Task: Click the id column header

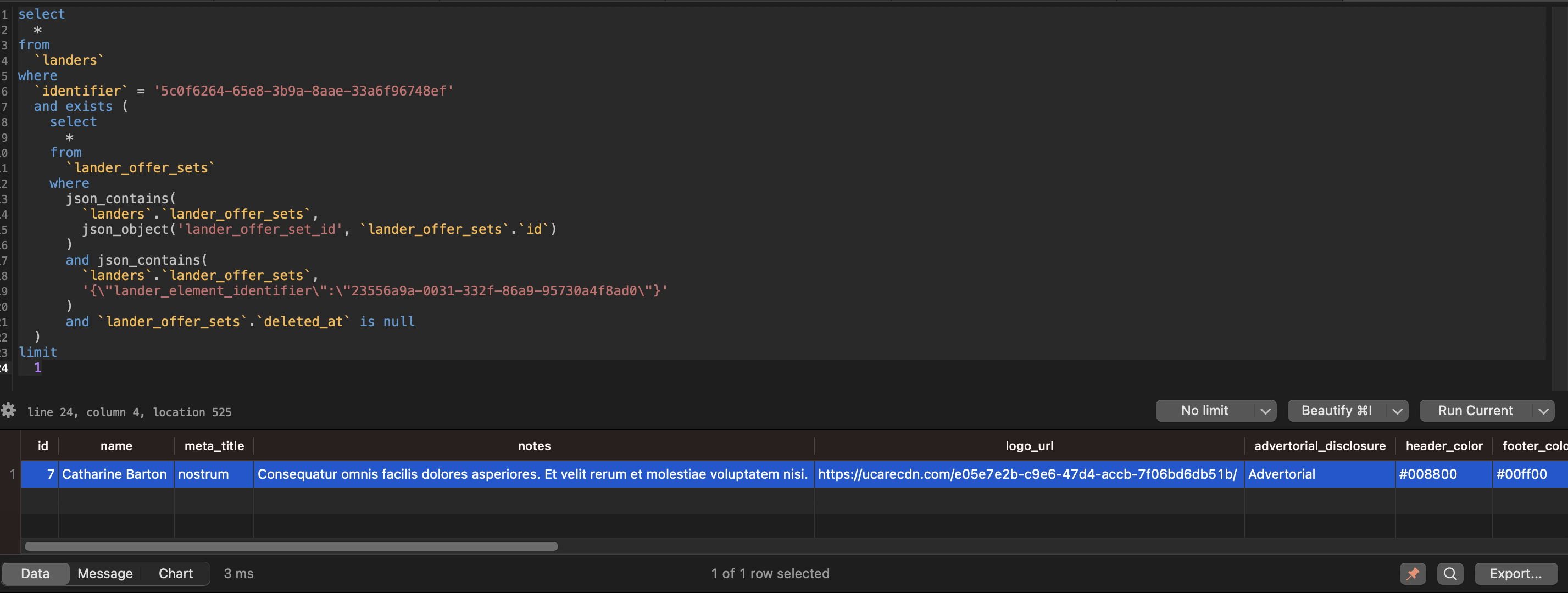Action: click(x=43, y=446)
